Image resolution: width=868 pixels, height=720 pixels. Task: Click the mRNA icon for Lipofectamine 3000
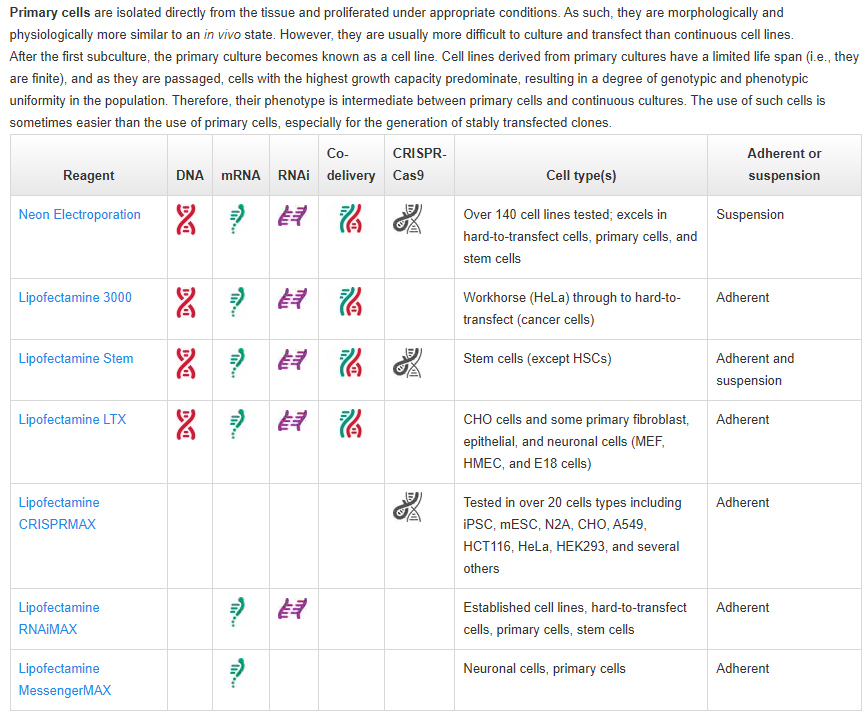click(237, 302)
